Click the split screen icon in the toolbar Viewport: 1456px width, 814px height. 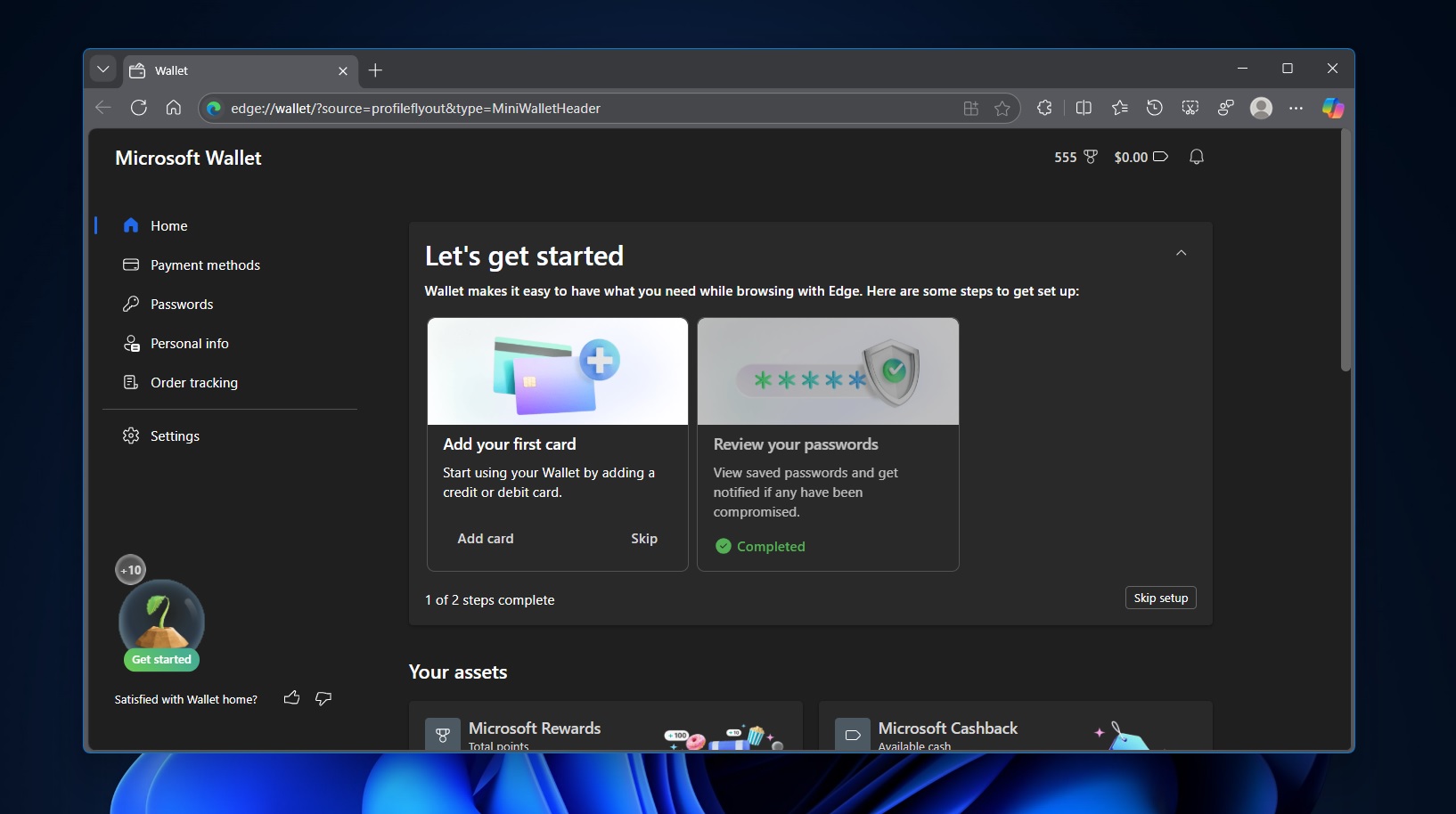(1084, 108)
